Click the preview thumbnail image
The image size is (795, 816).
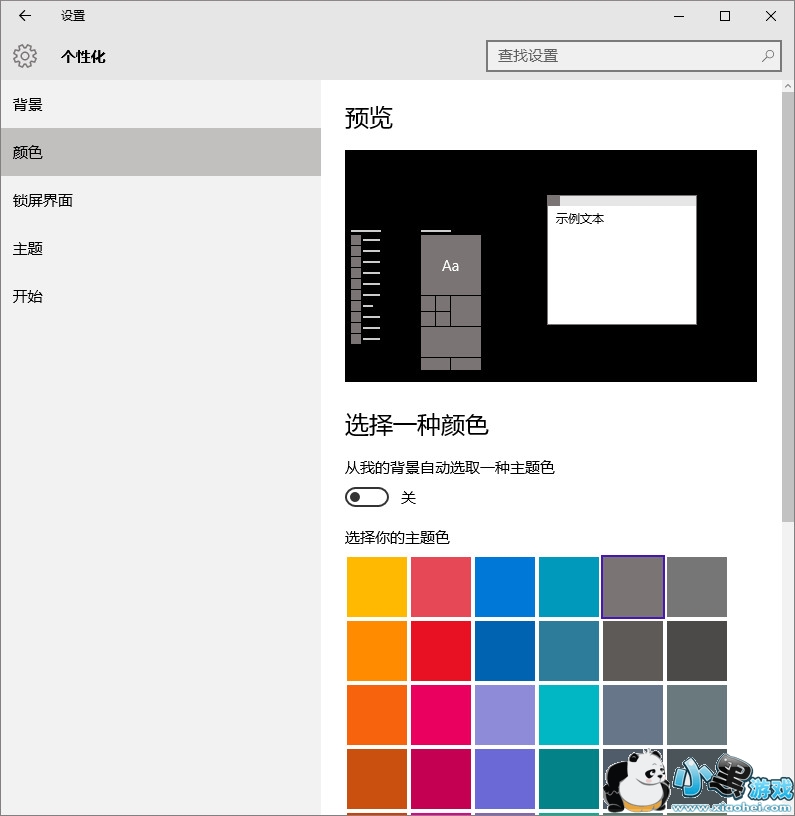pos(550,265)
